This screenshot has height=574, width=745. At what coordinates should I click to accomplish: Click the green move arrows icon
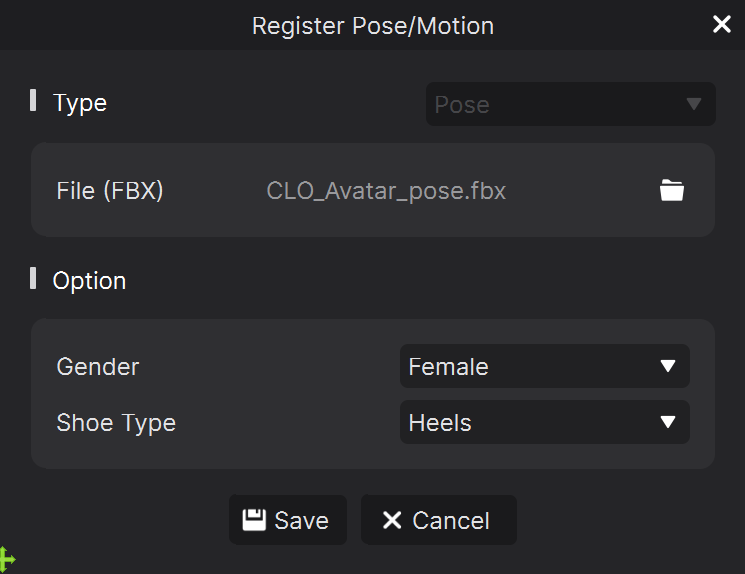[x=7, y=560]
